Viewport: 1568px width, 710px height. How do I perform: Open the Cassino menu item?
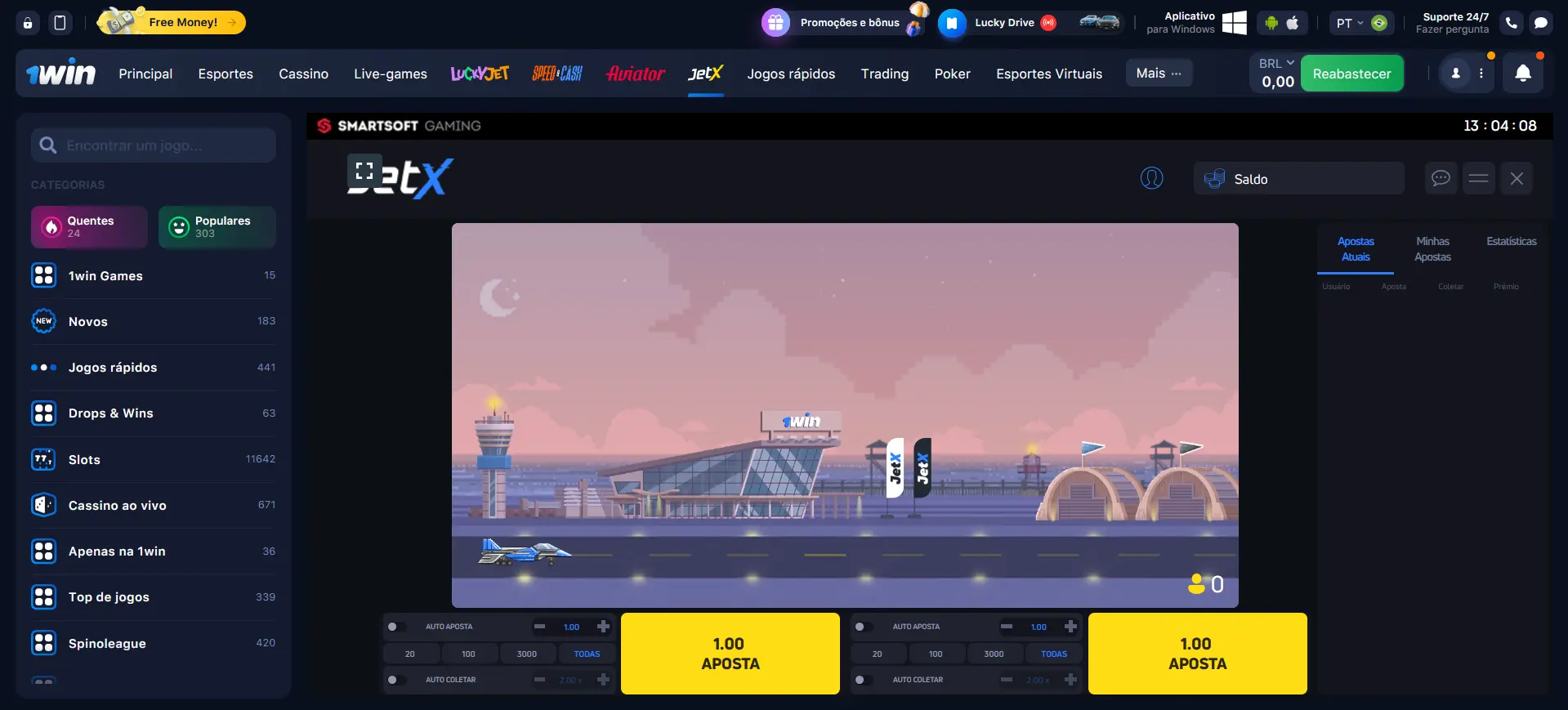click(303, 74)
